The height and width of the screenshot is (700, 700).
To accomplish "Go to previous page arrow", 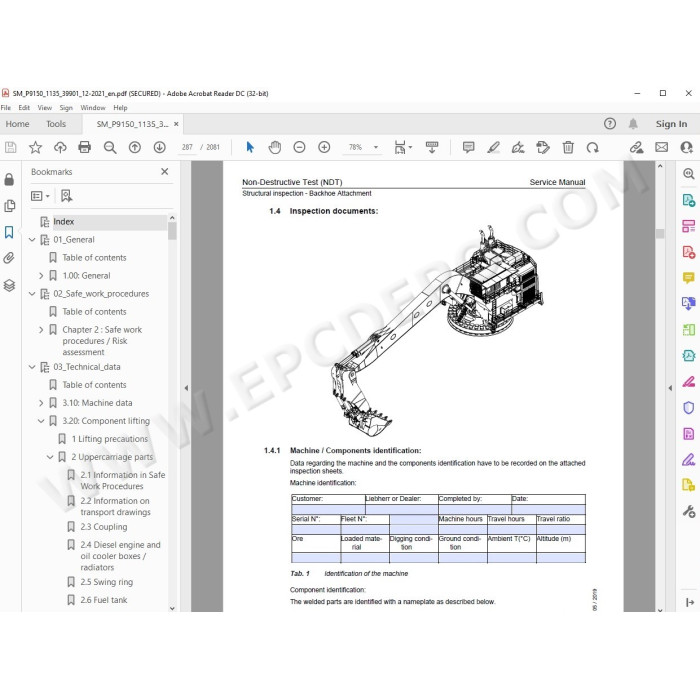I will tap(135, 147).
